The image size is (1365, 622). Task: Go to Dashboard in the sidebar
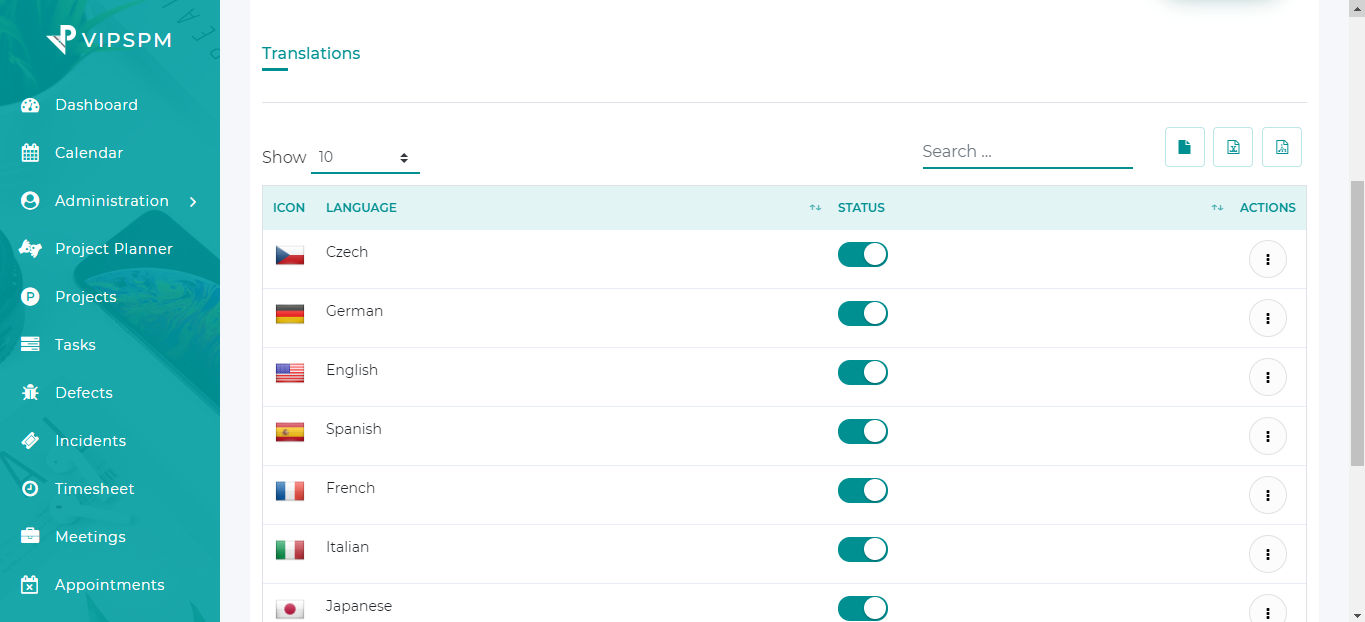96,105
